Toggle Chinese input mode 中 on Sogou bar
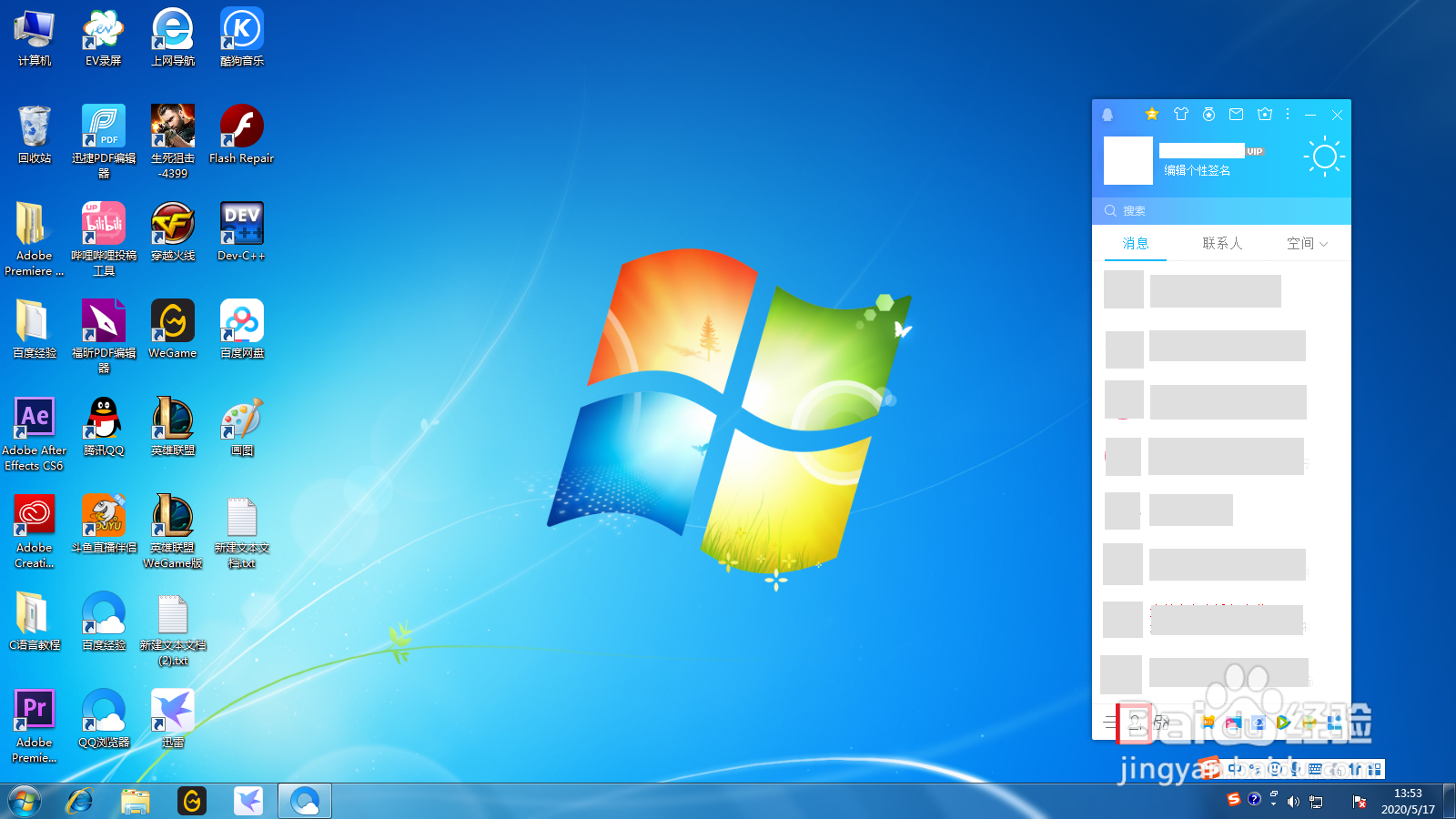This screenshot has height=819, width=1456. click(x=1234, y=769)
